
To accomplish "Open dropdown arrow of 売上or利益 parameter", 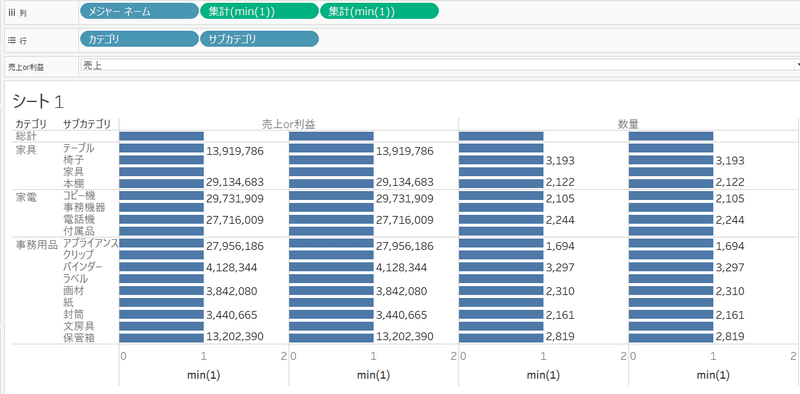I will [797, 65].
